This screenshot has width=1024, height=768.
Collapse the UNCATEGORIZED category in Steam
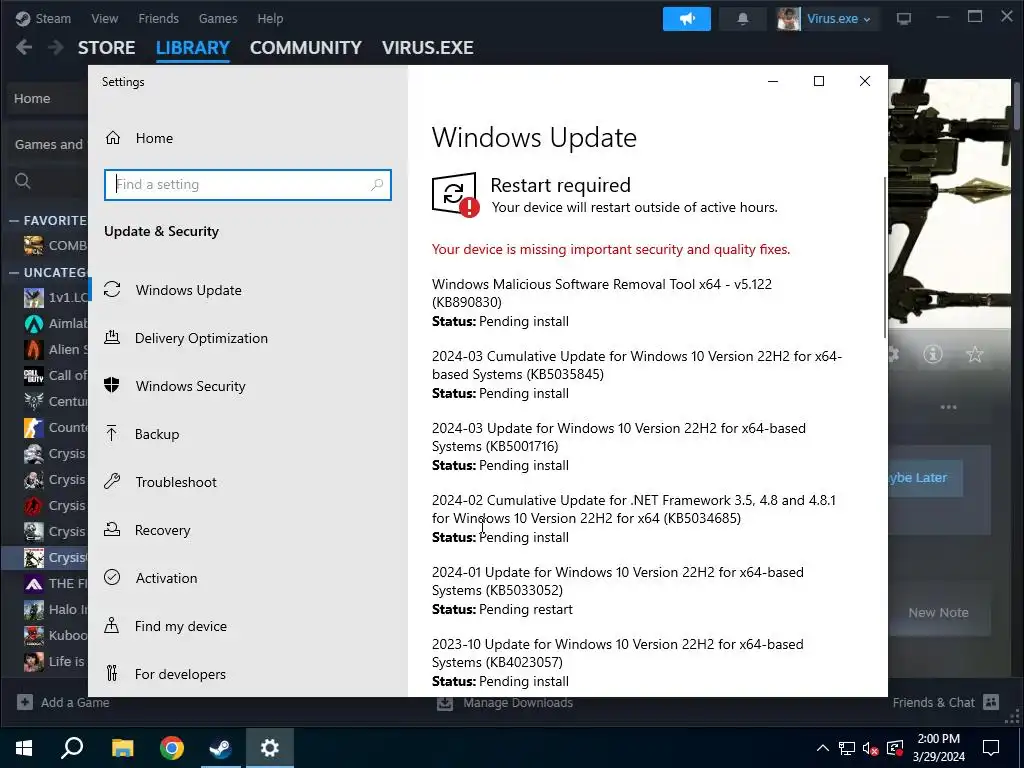(14, 272)
